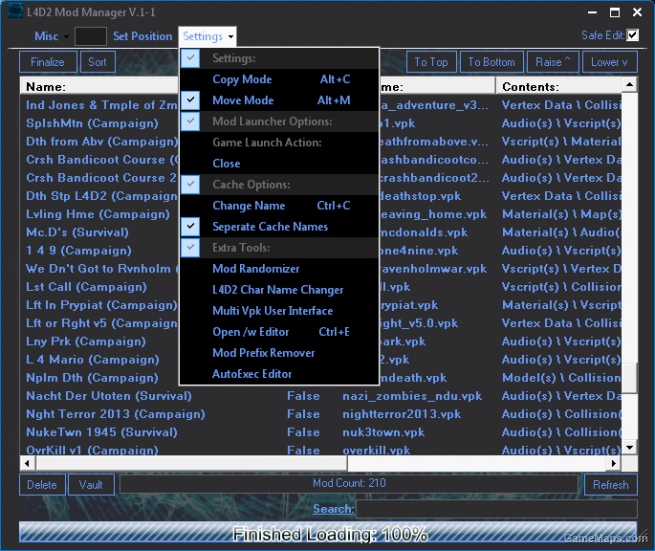Image resolution: width=655 pixels, height=551 pixels.
Task: Open the Misc dropdown menu
Action: click(51, 36)
